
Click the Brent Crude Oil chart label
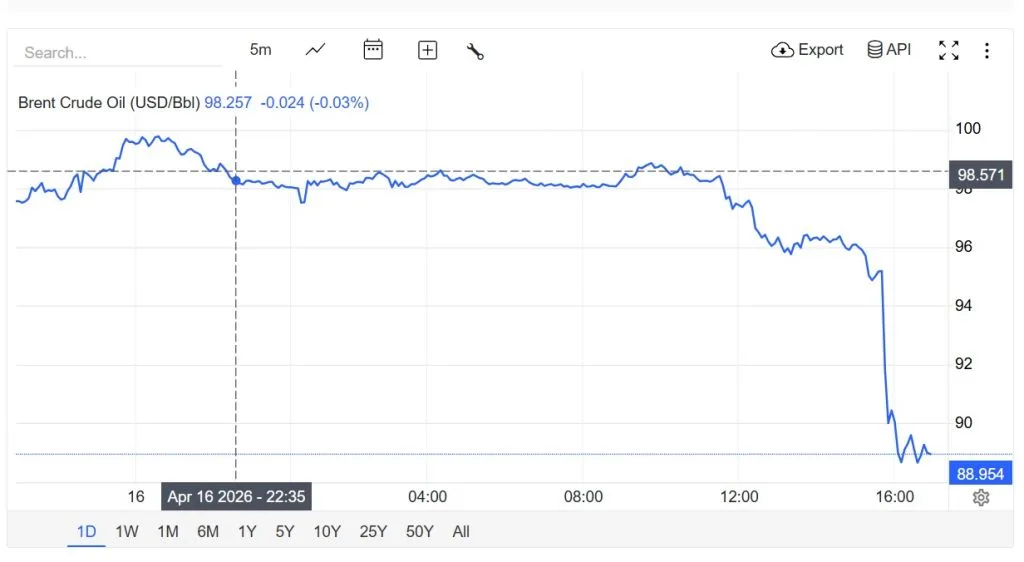click(110, 102)
